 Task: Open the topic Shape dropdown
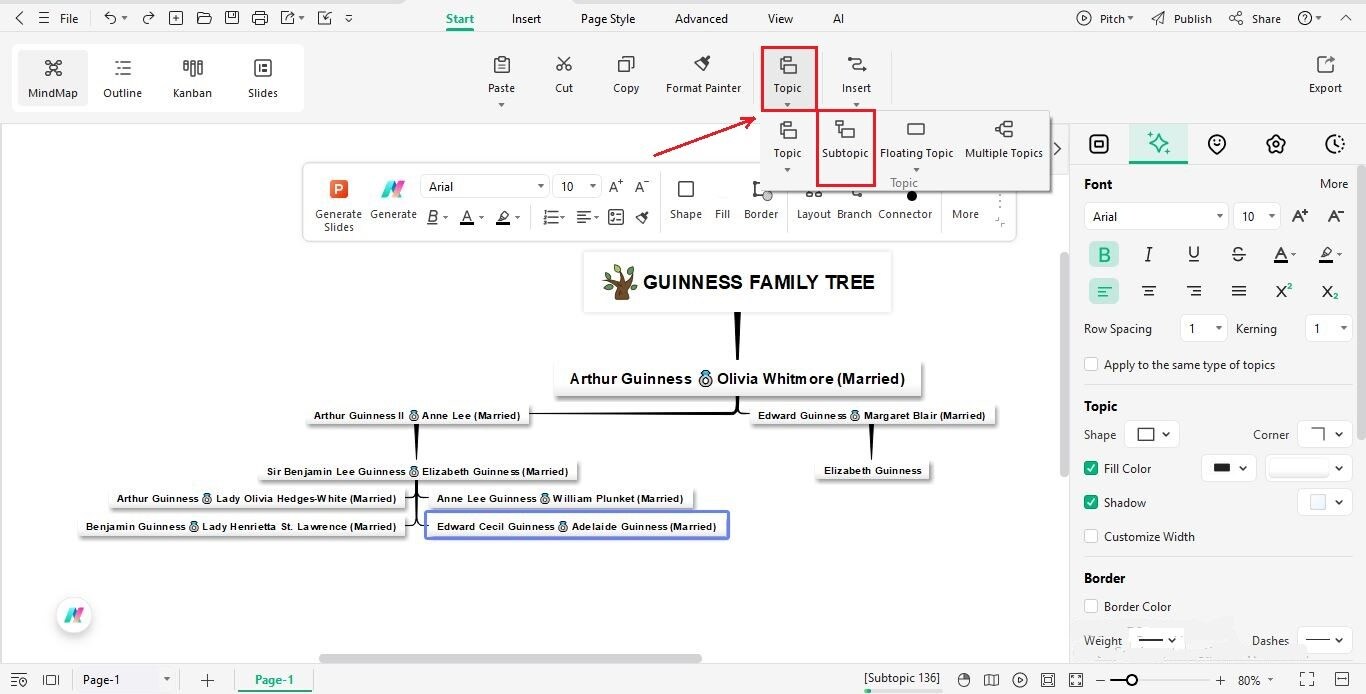[x=1152, y=434]
